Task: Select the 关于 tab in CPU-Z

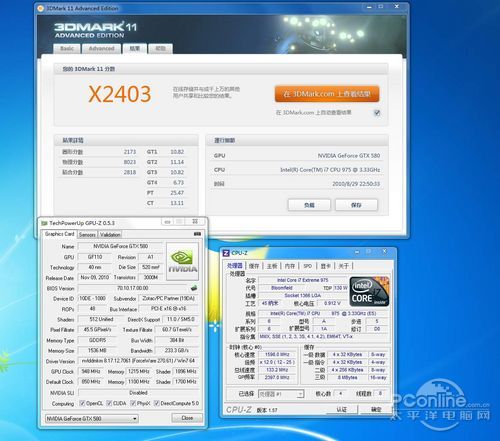Action: pos(343,266)
